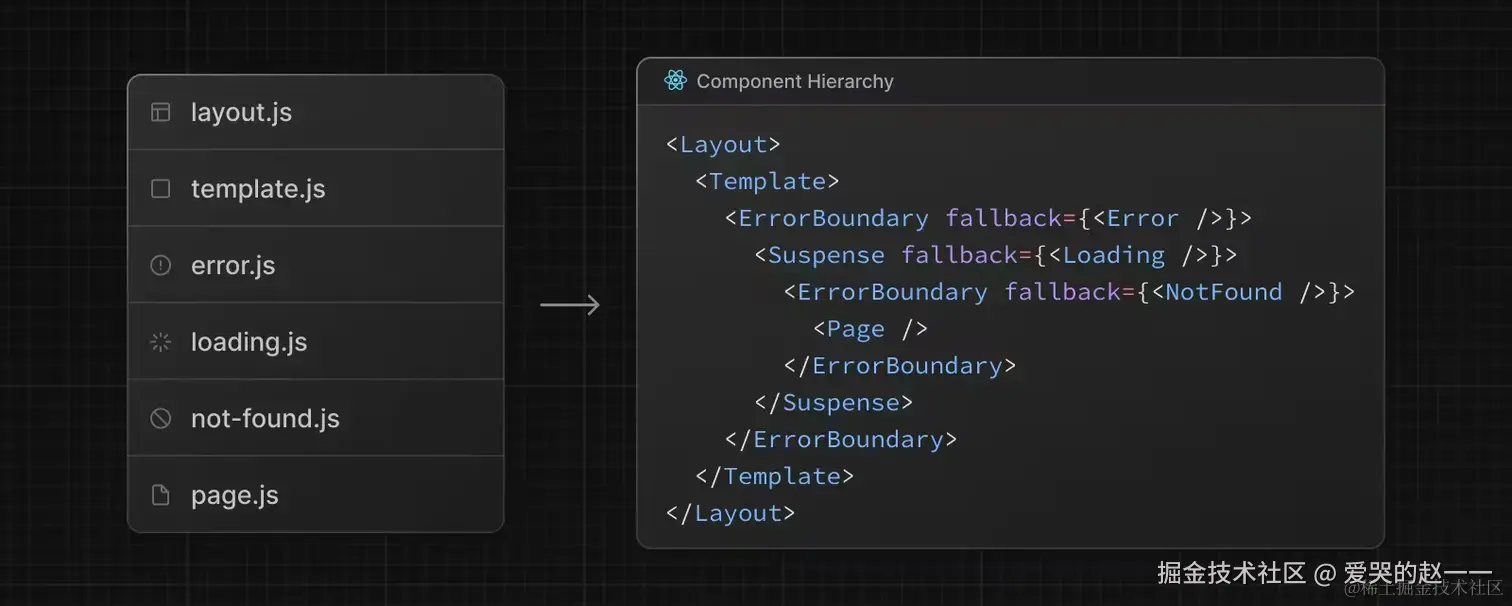This screenshot has width=1512, height=606.
Task: Click the React logo in Component Hierarchy header
Action: pos(675,81)
